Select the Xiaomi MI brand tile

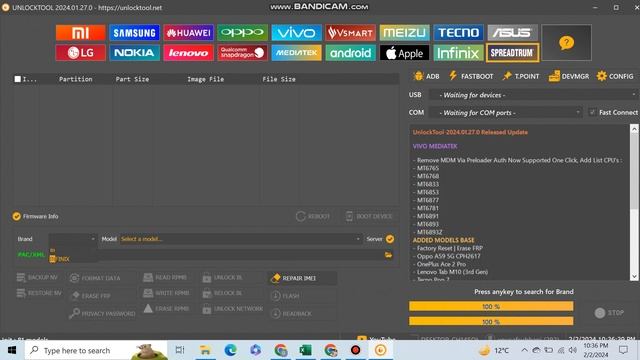pyautogui.click(x=80, y=33)
